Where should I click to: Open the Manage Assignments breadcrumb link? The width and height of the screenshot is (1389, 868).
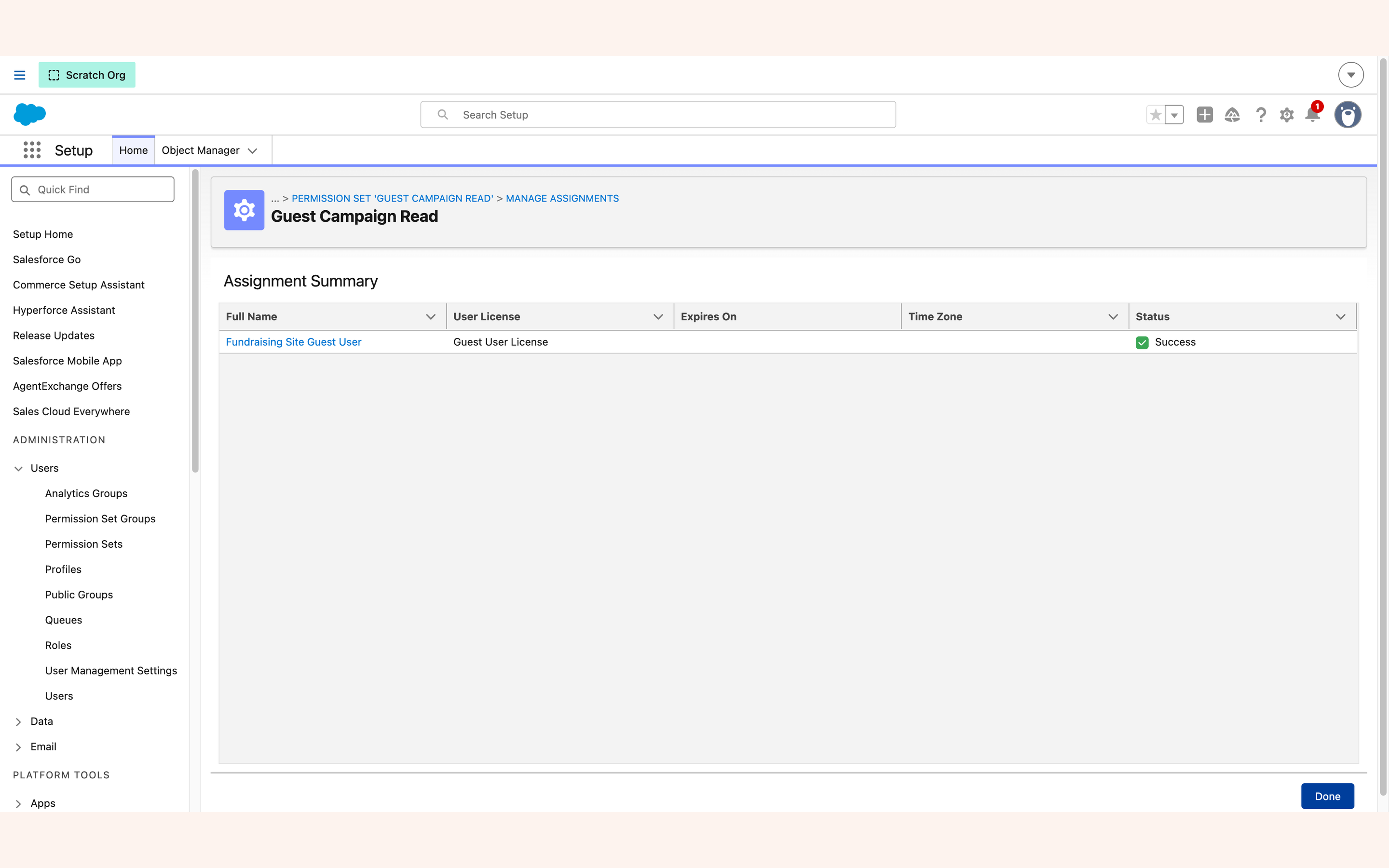coord(562,199)
